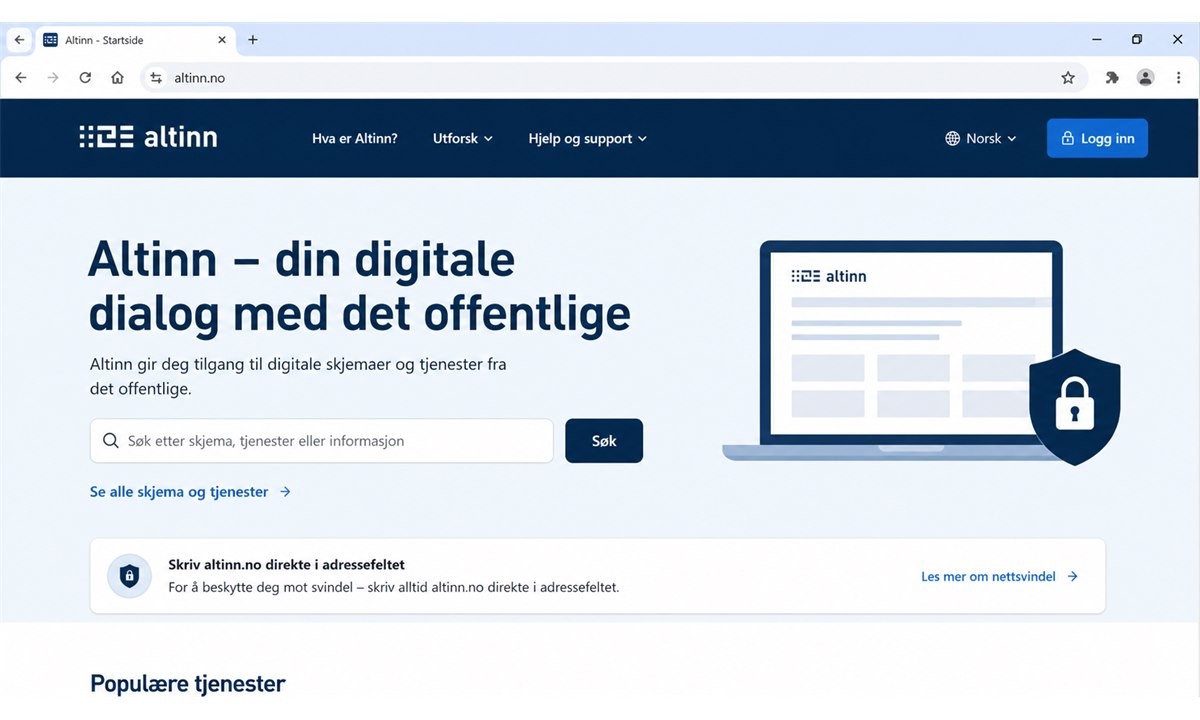Click the site information icon in address bar

coord(155,78)
